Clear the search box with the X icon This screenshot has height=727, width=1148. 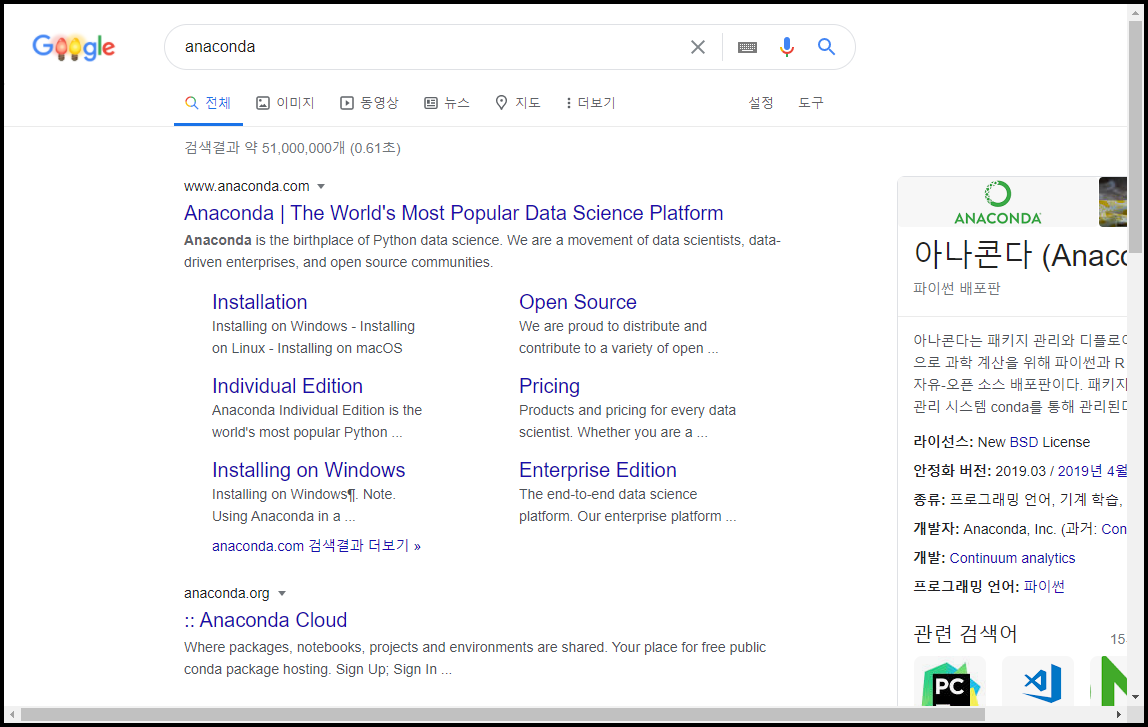click(x=698, y=47)
